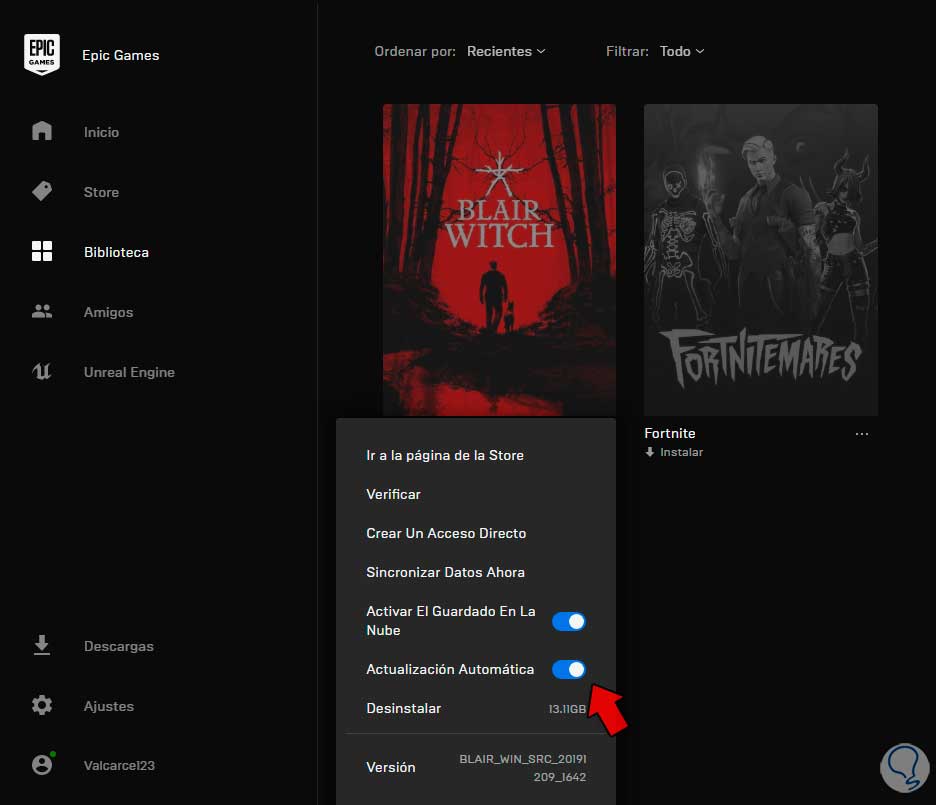Viewport: 936px width, 805px height.
Task: Click the 13.11GB size text
Action: click(567, 709)
